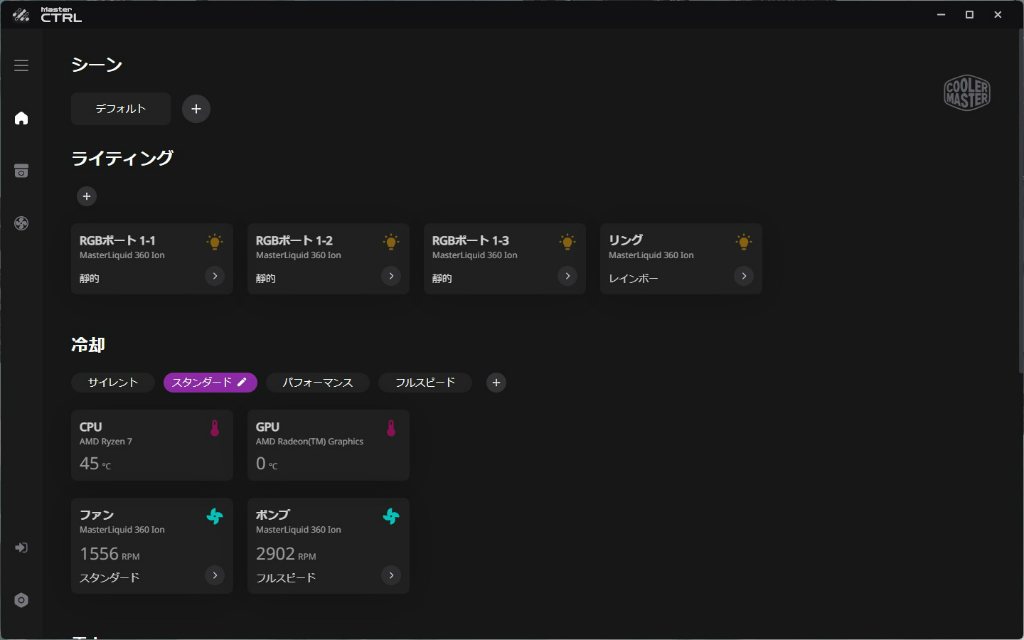
Task: Click the Cooler Master logo
Action: point(967,93)
